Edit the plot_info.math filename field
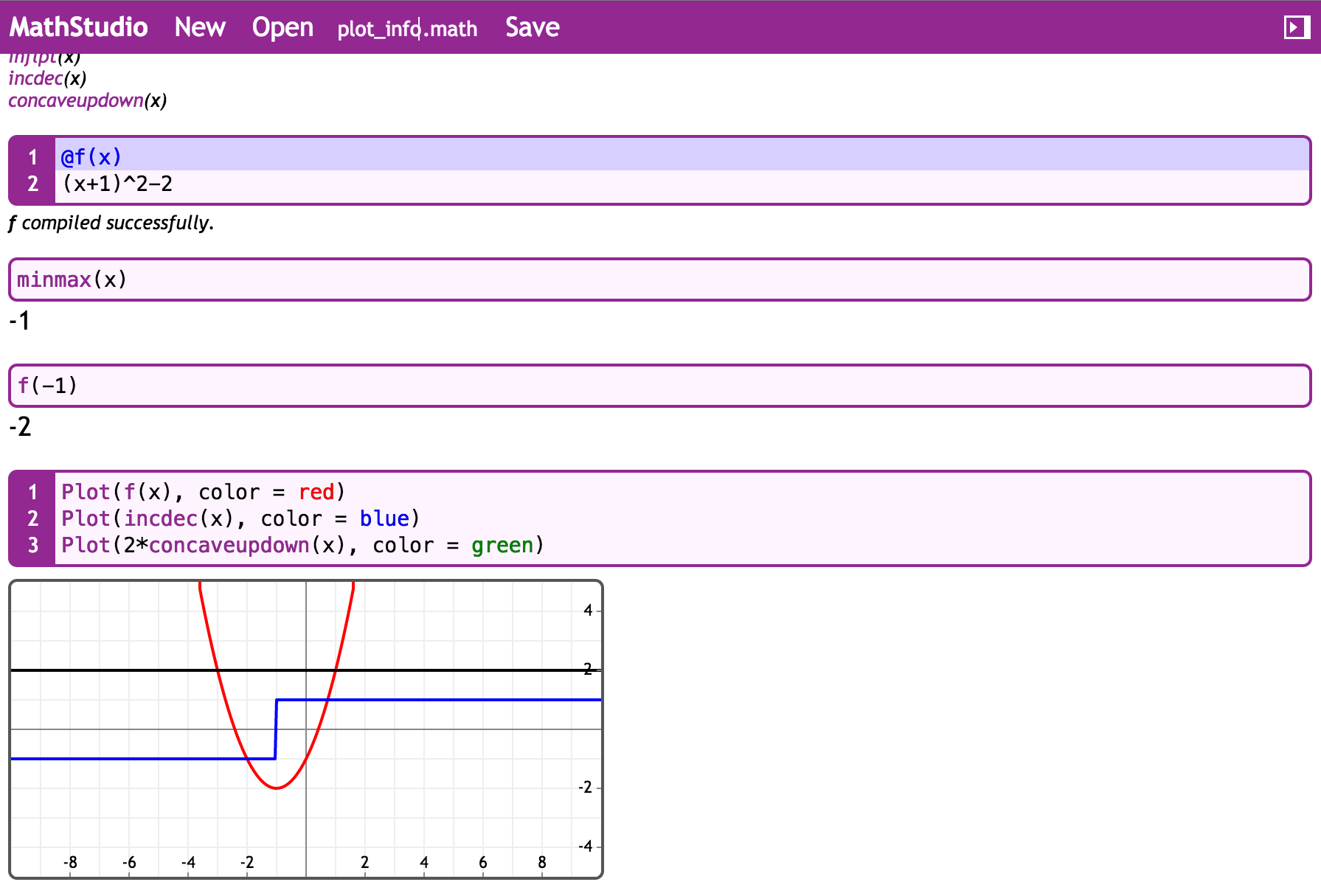The width and height of the screenshot is (1321, 896). tap(407, 29)
